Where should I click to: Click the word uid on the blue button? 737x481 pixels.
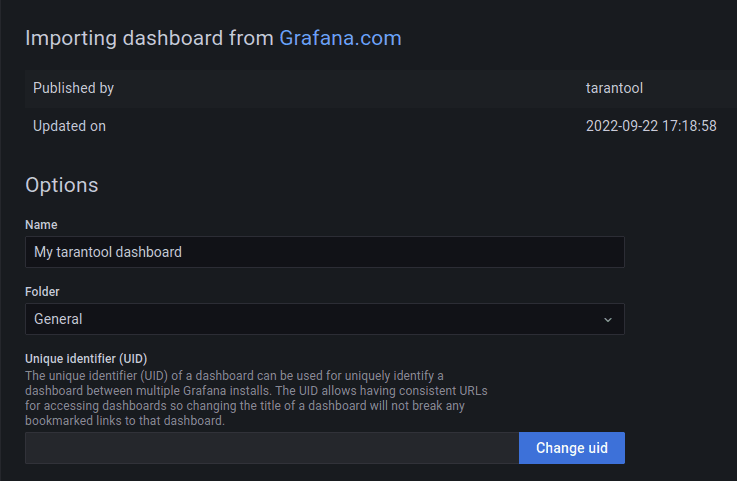point(598,448)
